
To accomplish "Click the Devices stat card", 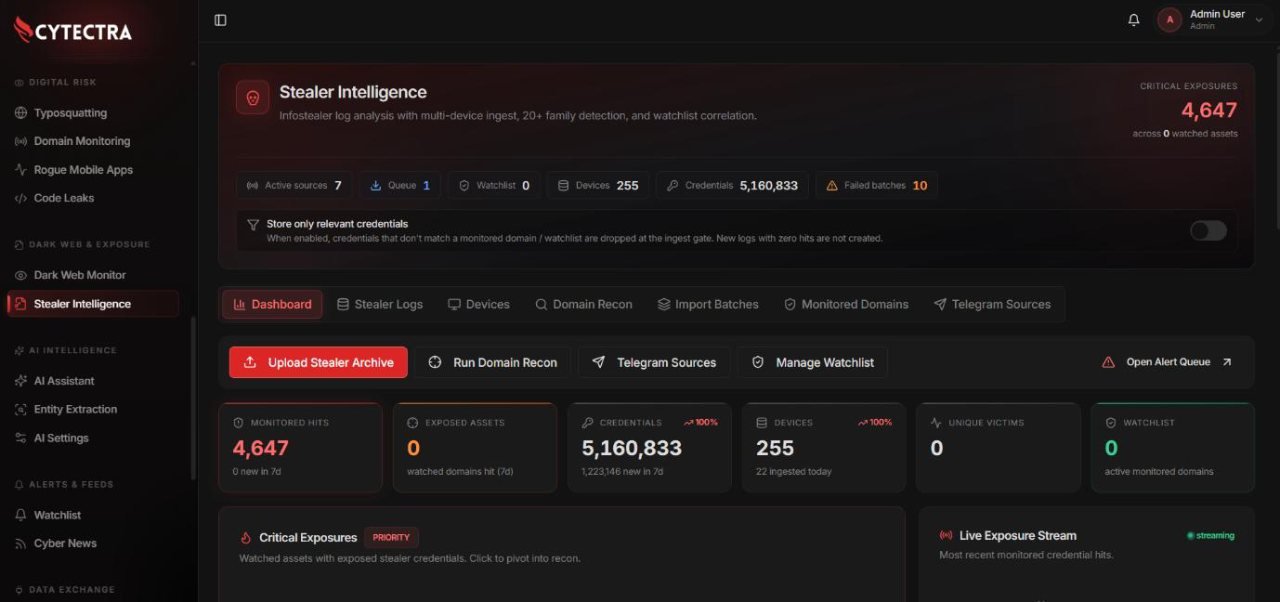I will 824,448.
